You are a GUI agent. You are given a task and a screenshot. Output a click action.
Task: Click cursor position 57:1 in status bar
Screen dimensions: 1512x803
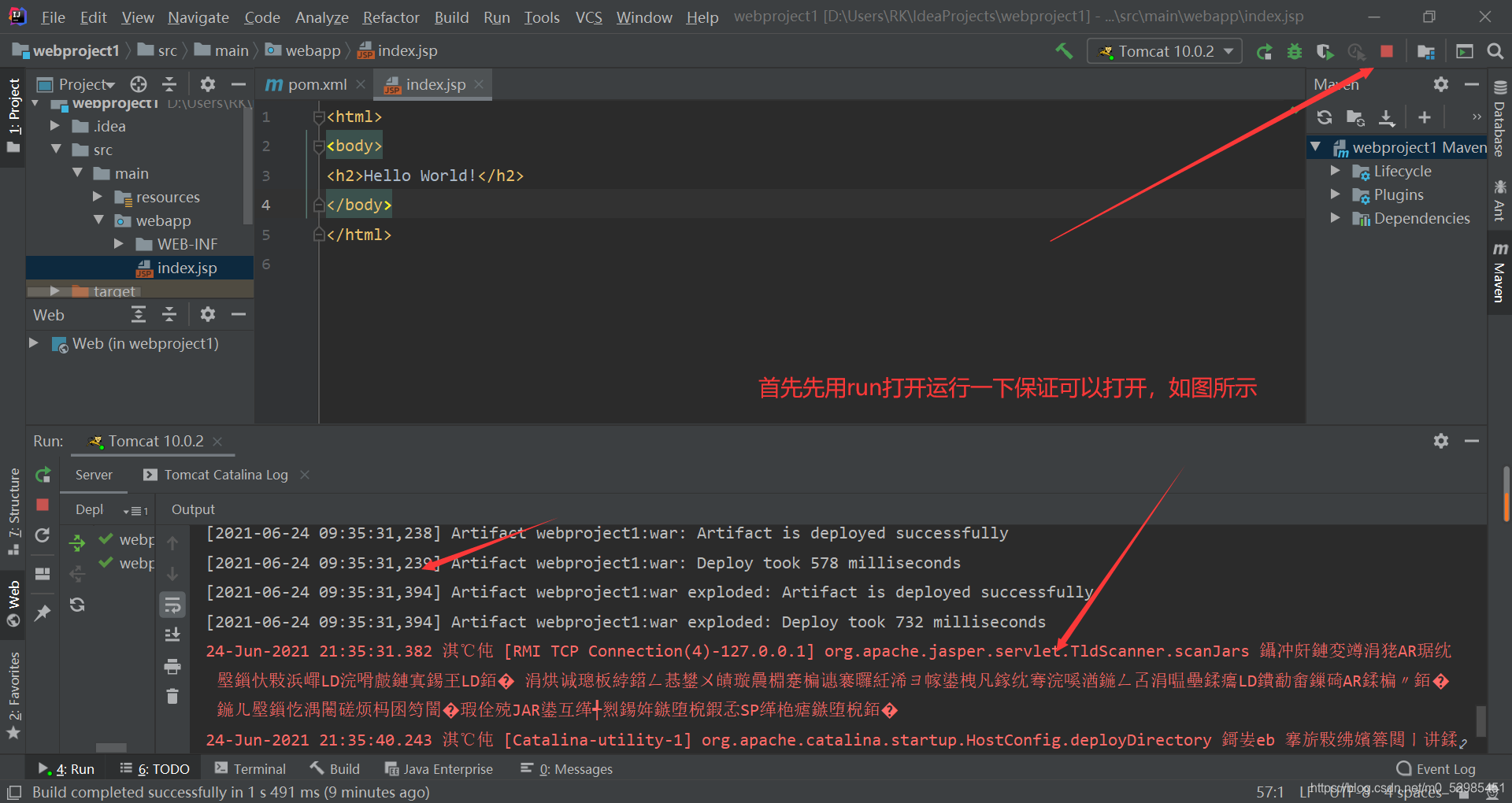1269,792
